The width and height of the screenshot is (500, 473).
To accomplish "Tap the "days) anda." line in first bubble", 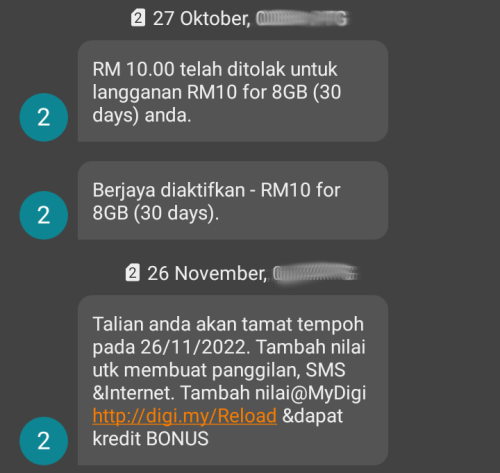I will 142,115.
